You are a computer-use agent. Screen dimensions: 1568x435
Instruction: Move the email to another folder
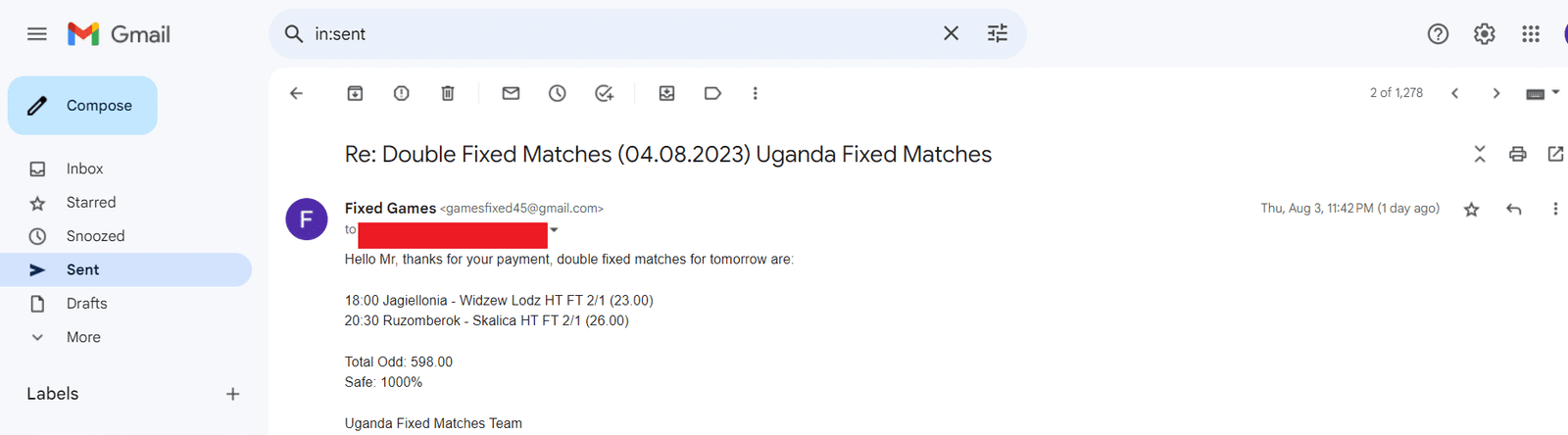pyautogui.click(x=666, y=93)
